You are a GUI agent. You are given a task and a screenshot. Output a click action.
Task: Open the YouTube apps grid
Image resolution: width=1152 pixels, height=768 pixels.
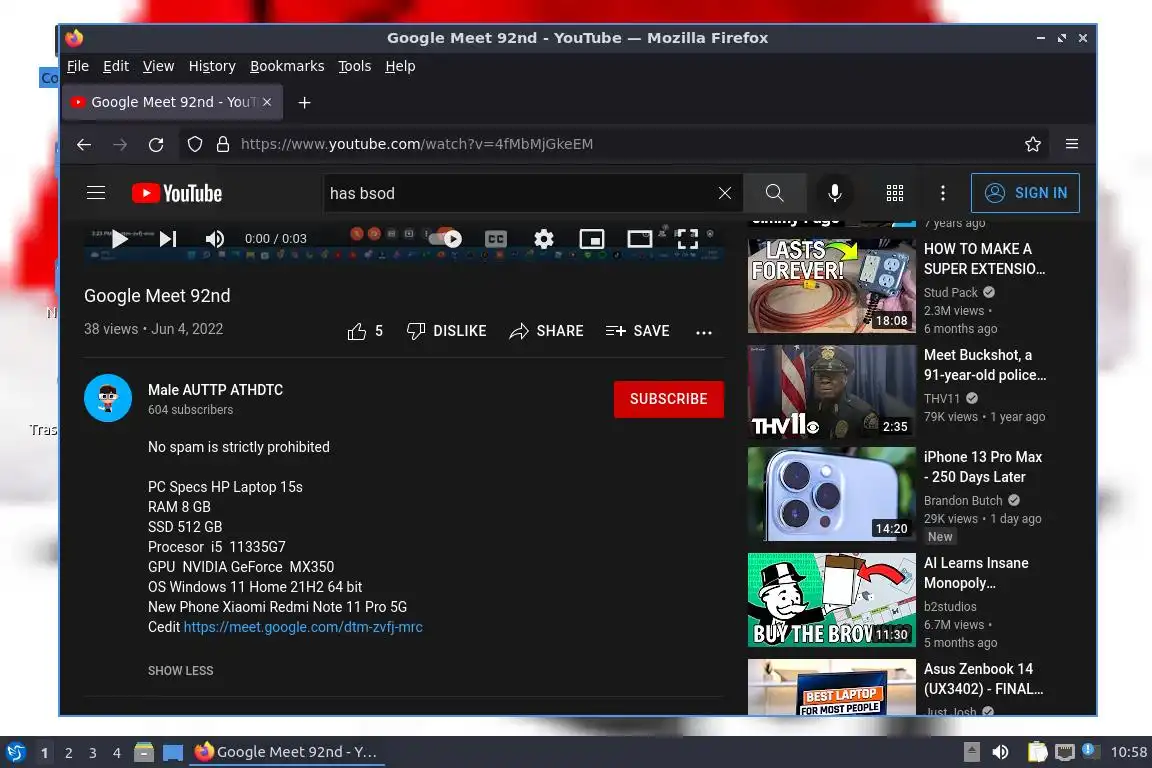(x=895, y=193)
